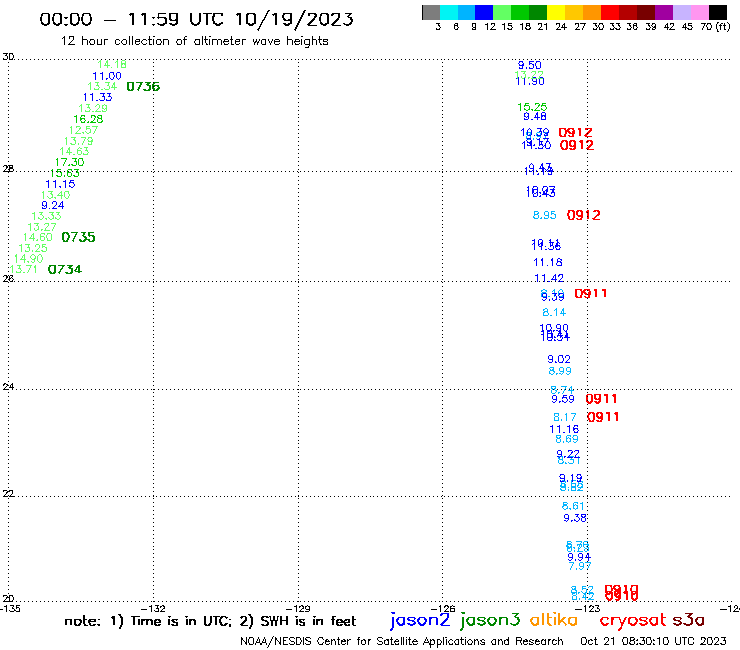Viewport: 740px width, 650px height.
Task: Click wave height value '11.42'
Action: tap(549, 278)
